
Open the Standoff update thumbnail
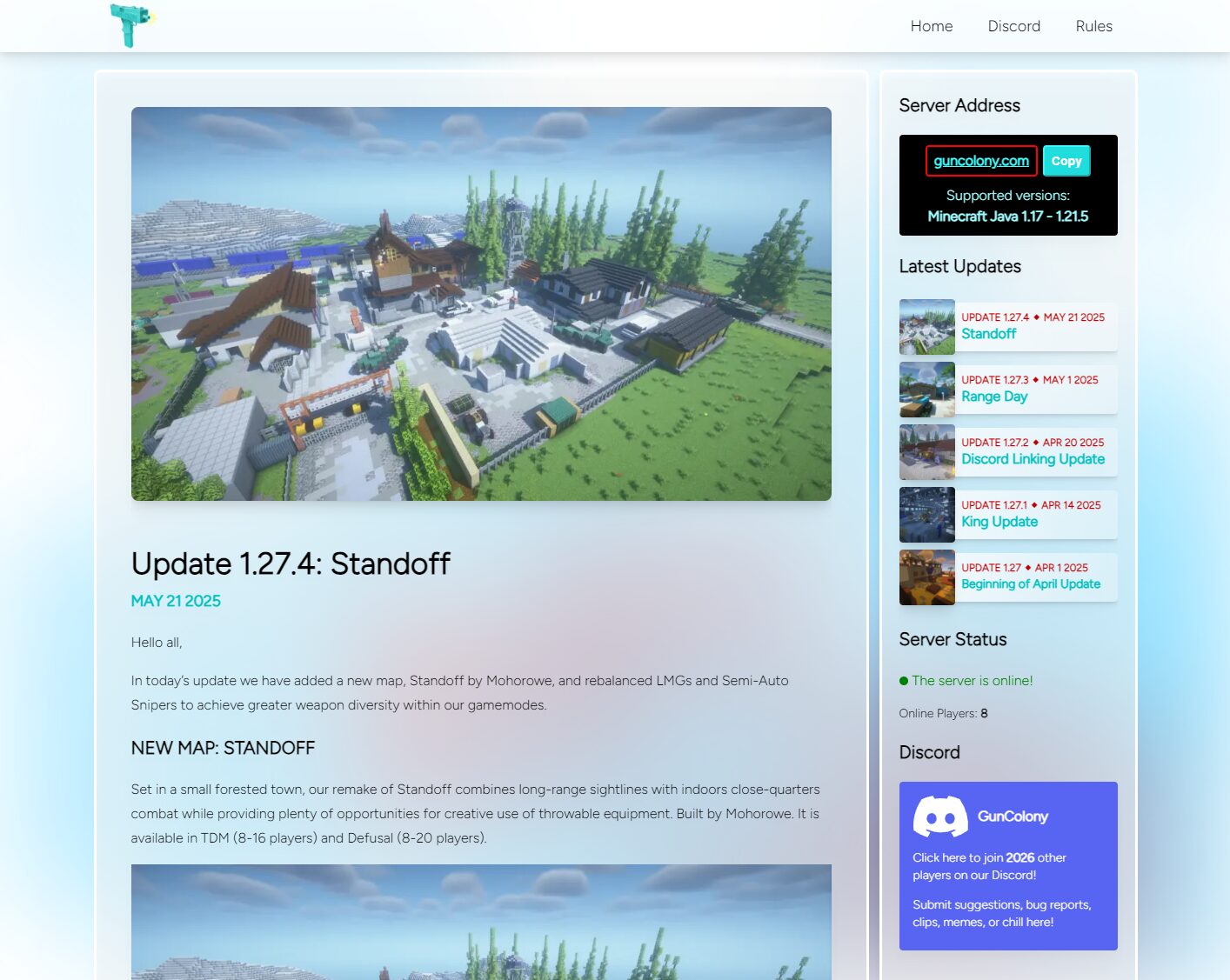(x=926, y=327)
